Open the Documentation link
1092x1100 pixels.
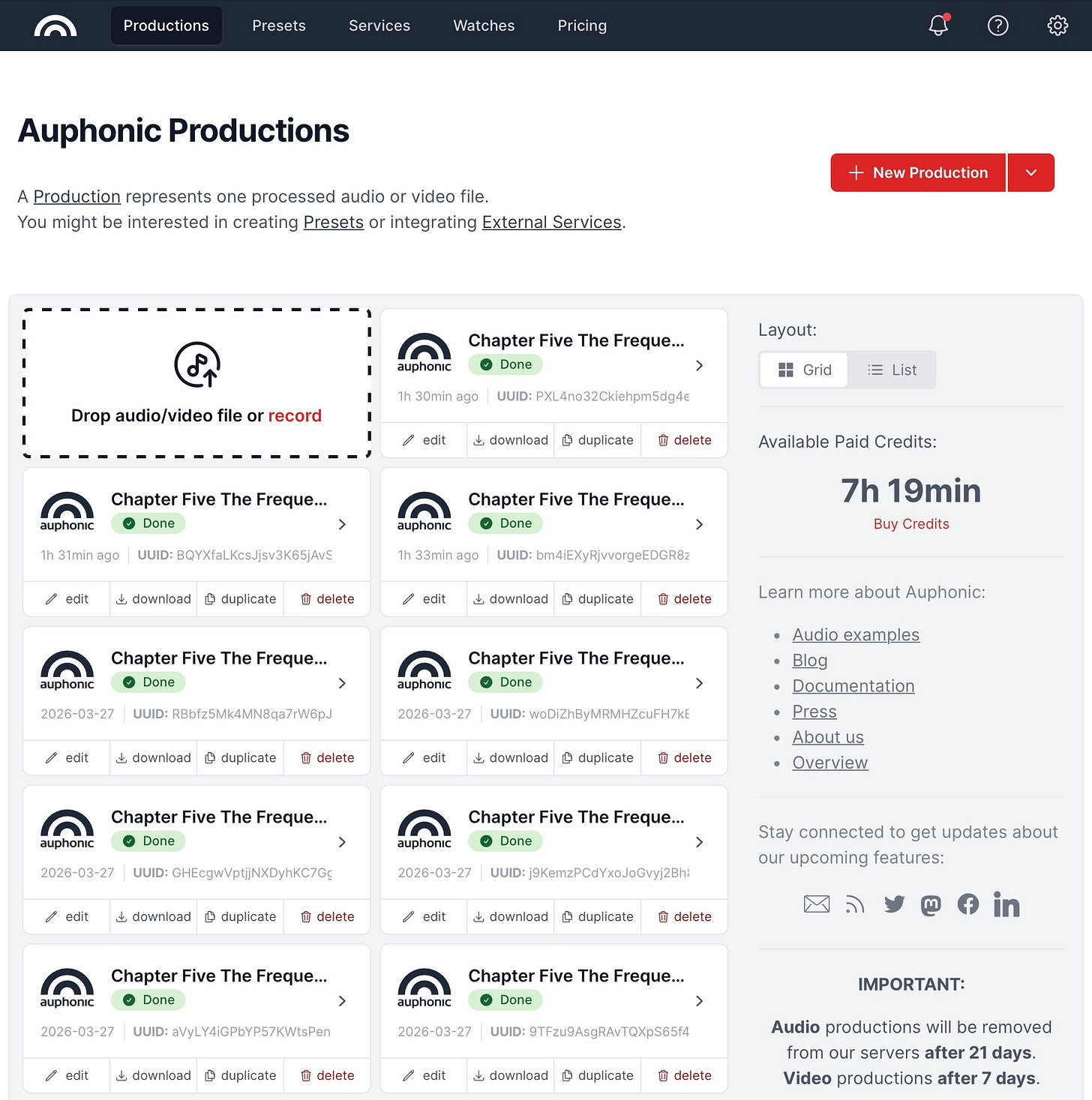click(x=853, y=685)
